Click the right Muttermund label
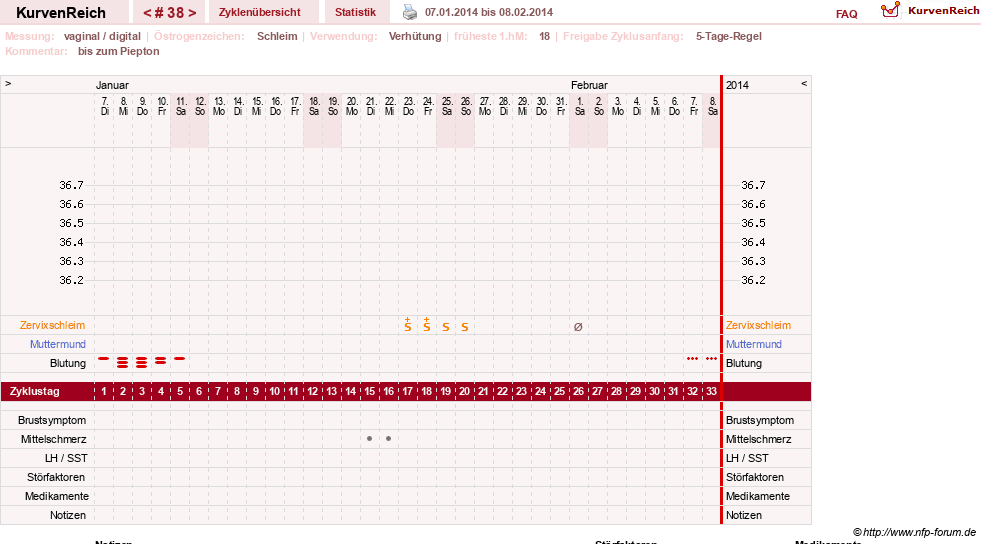 754,344
